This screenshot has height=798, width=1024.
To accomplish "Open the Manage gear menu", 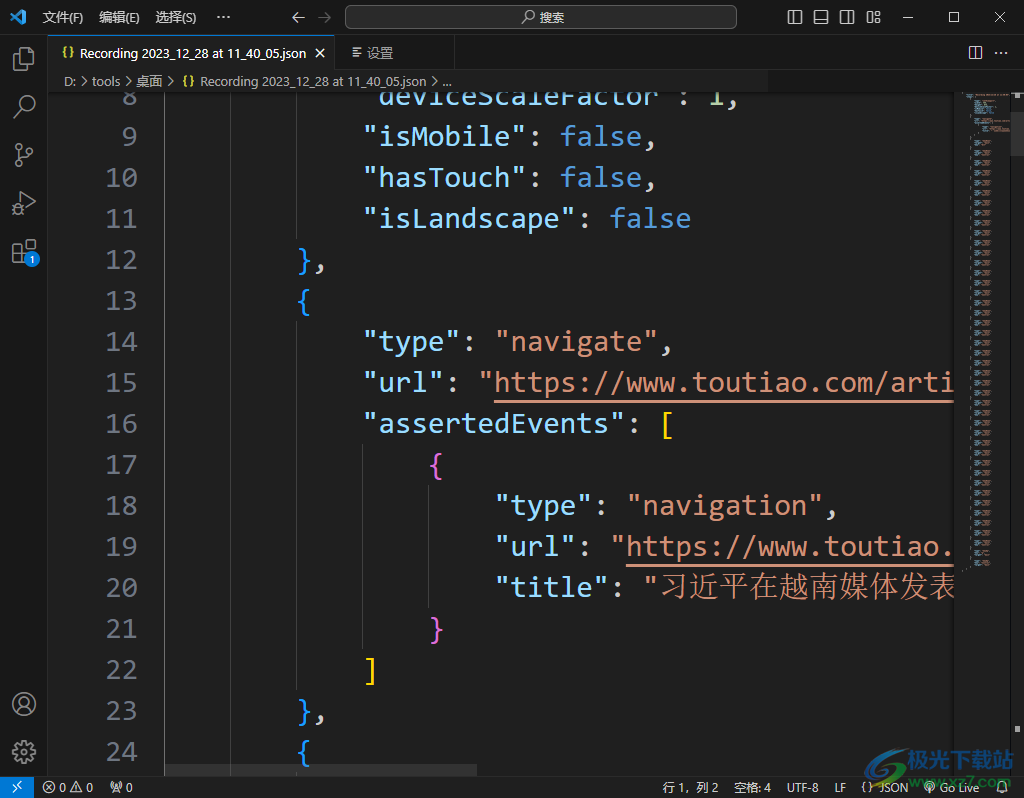I will (24, 752).
